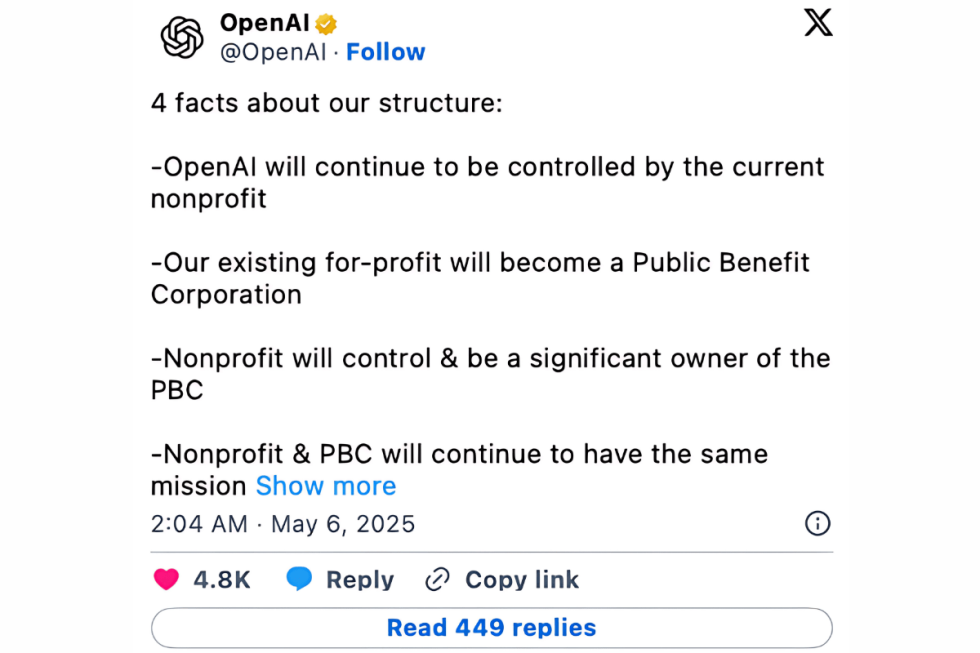Expand the tweet via Show more
The image size is (980, 653).
coord(326,486)
